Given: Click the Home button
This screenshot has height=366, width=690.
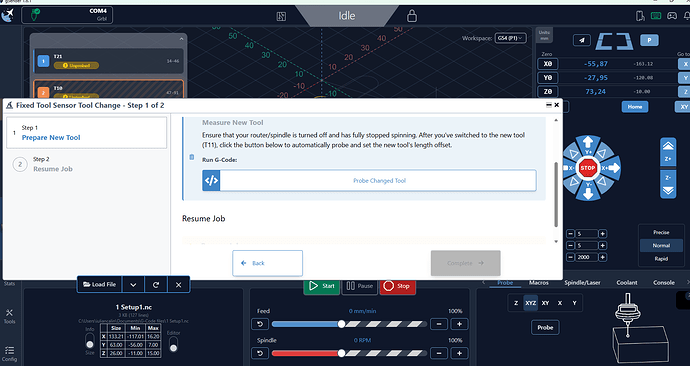Looking at the screenshot, I should 635,106.
